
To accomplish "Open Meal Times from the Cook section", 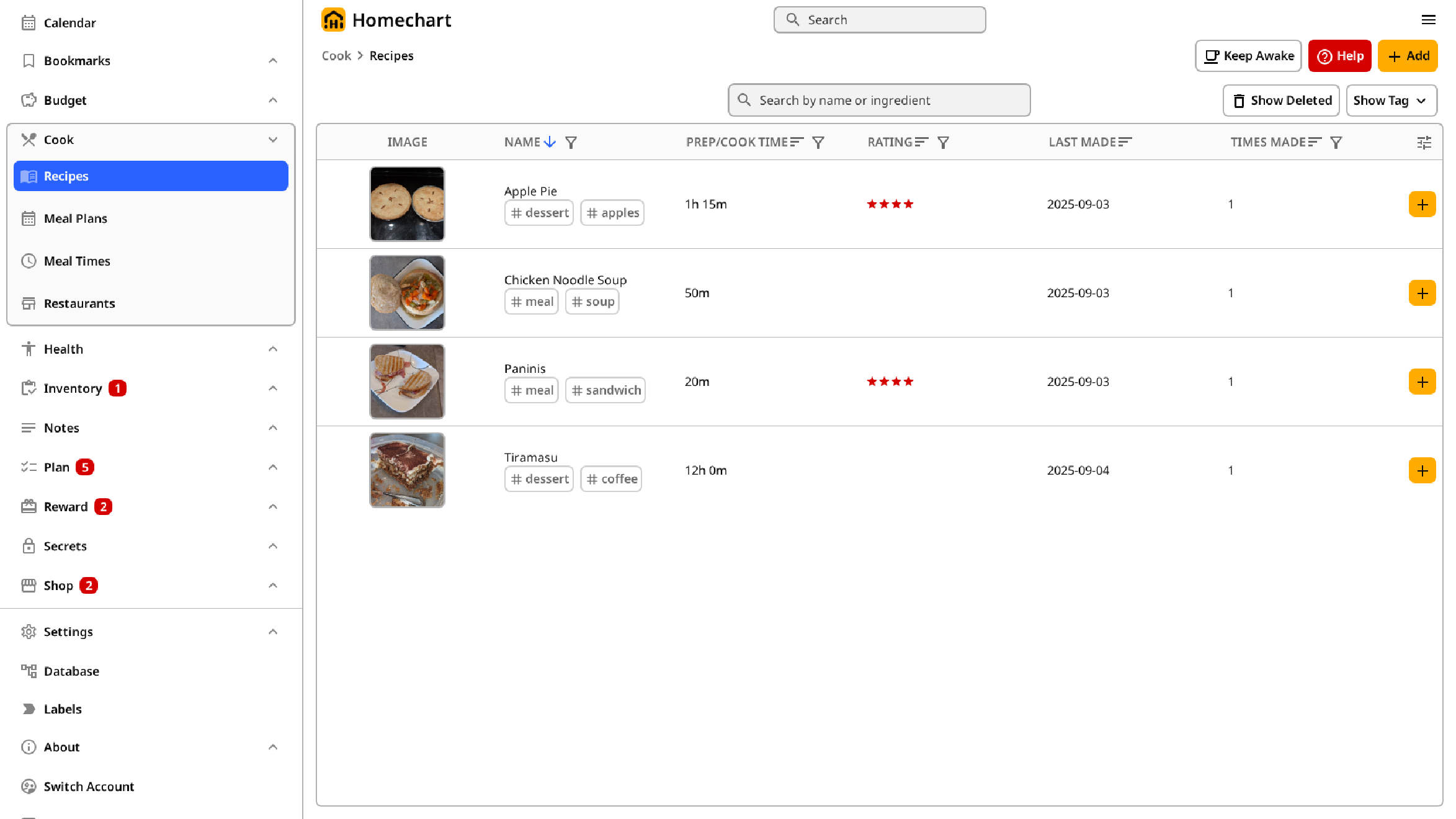I will pos(77,261).
